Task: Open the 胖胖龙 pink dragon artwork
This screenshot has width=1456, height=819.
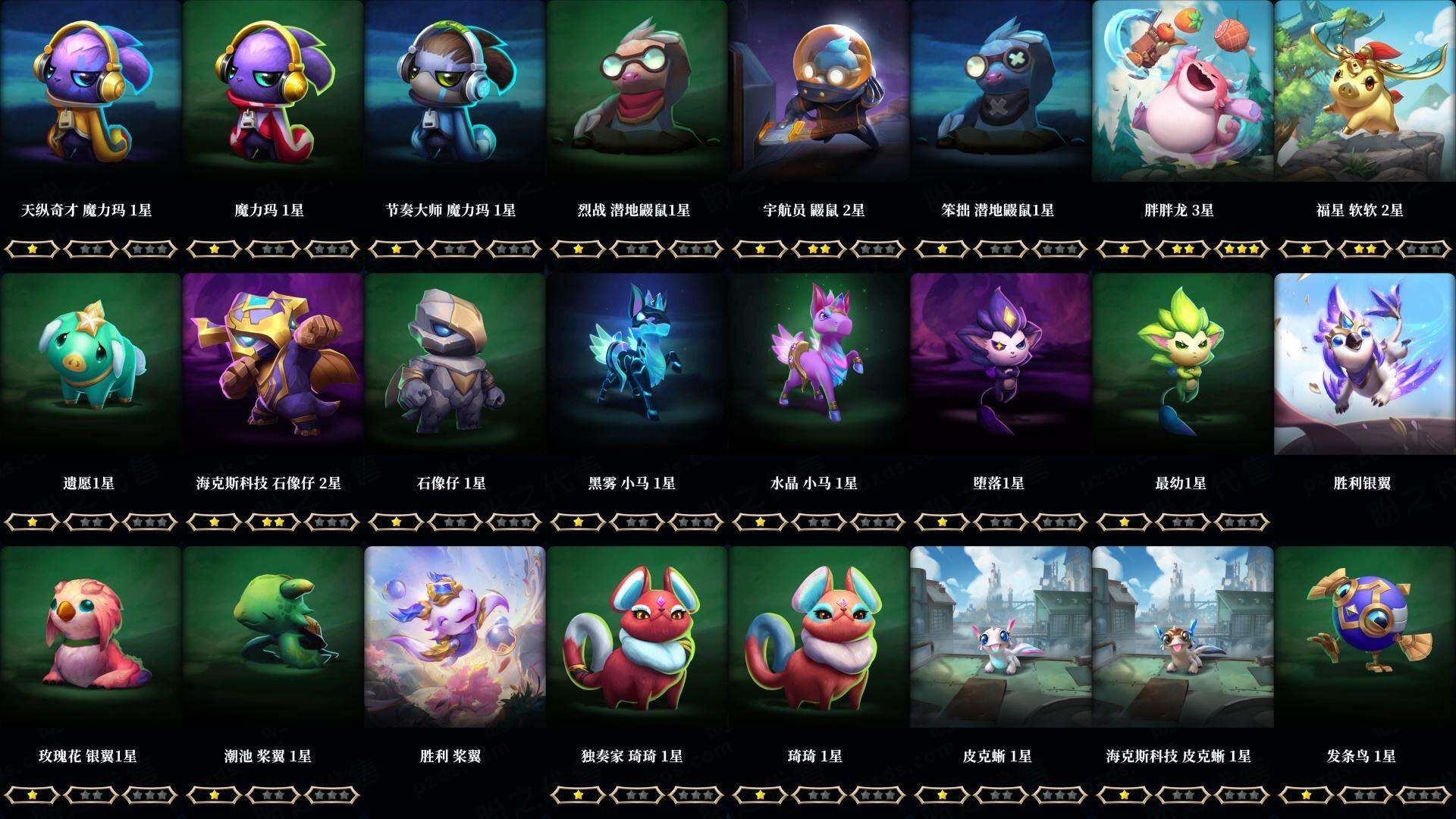Action: click(1182, 91)
